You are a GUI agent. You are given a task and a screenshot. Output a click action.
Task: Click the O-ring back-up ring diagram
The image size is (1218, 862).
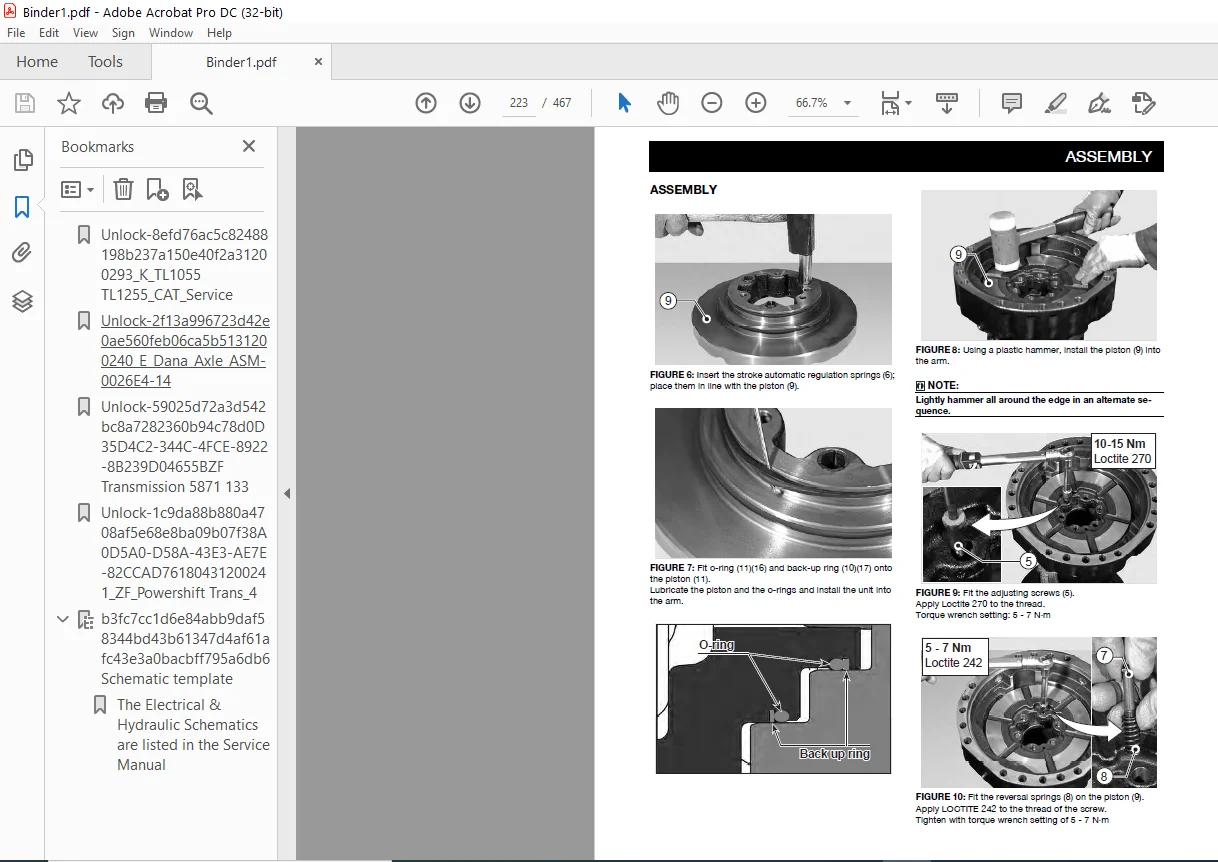point(773,699)
